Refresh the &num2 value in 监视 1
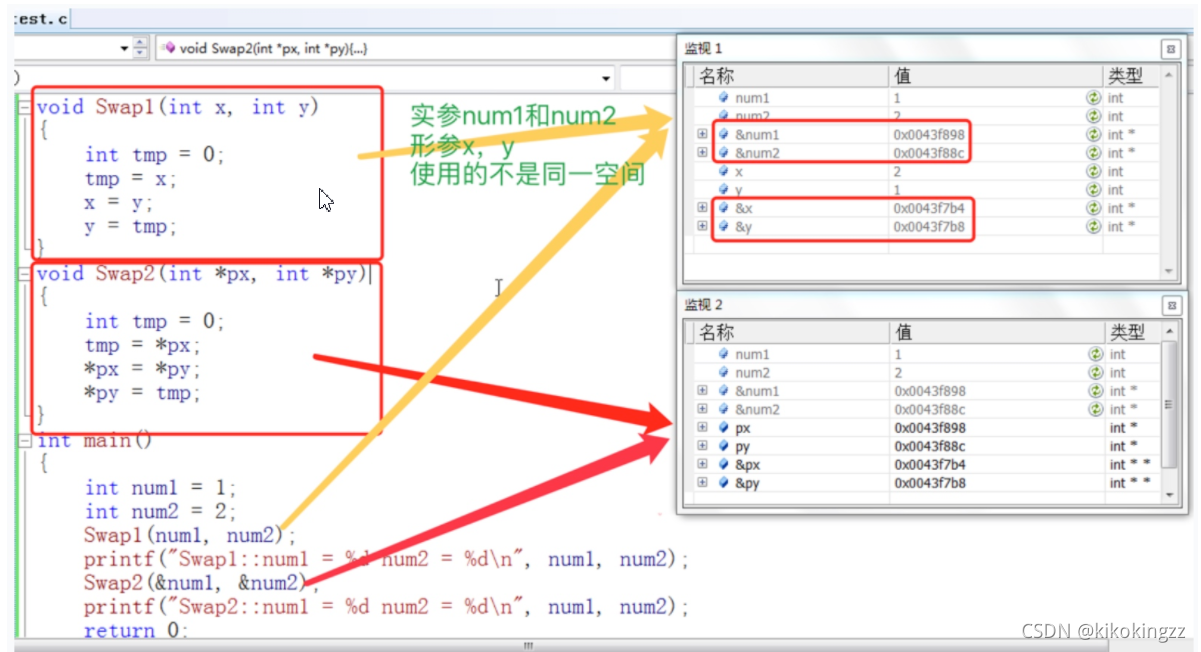This screenshot has width=1201, height=652. coord(1094,153)
